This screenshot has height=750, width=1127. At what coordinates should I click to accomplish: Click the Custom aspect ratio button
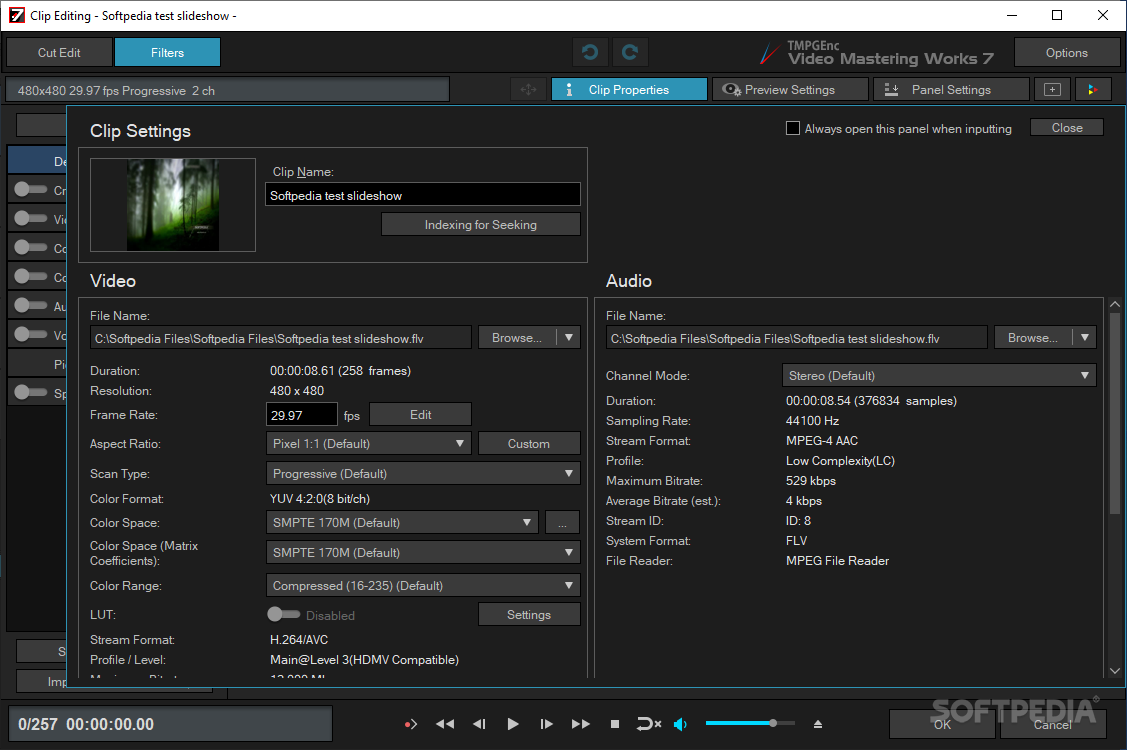point(528,444)
